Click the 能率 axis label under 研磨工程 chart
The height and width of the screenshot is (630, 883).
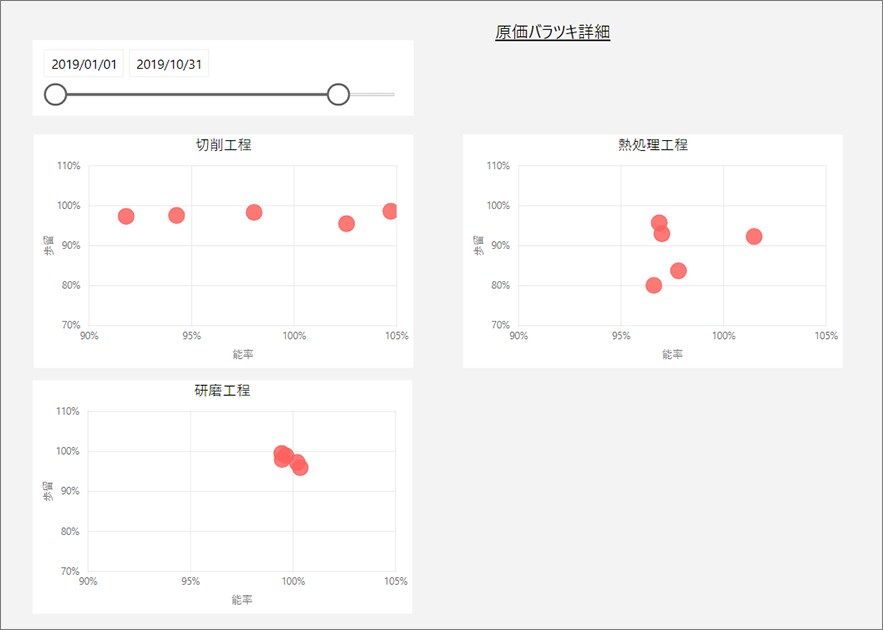(x=242, y=600)
